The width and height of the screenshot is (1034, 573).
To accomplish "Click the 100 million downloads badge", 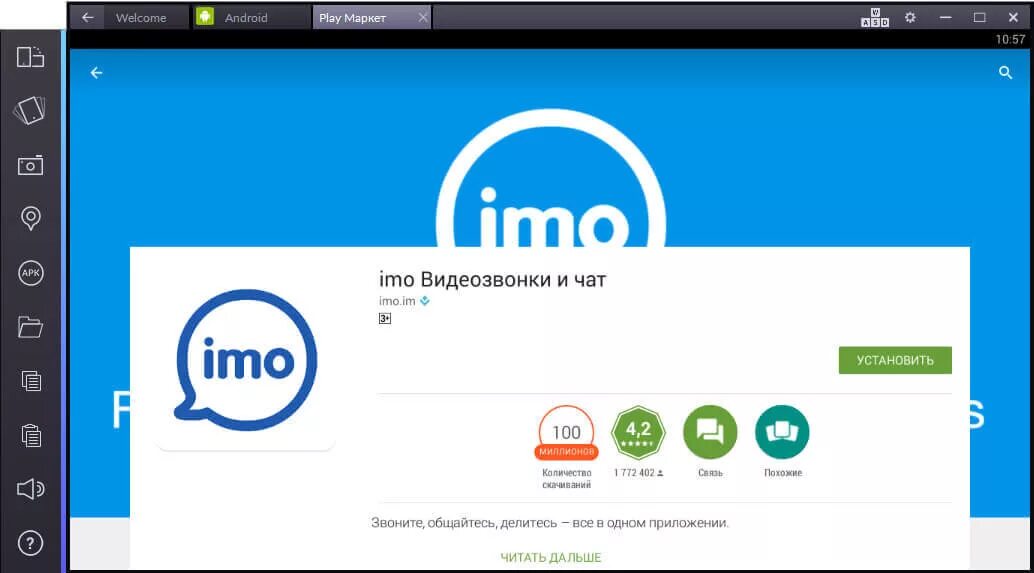I will 566,433.
